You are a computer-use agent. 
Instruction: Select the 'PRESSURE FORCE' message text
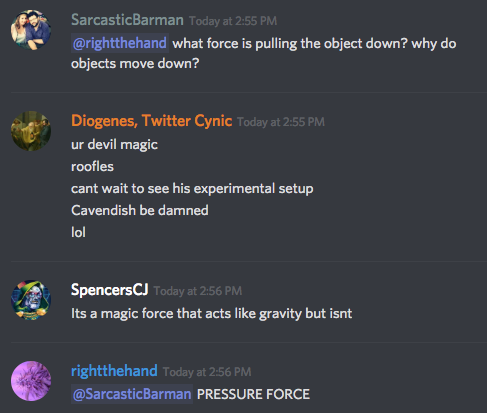point(253,394)
